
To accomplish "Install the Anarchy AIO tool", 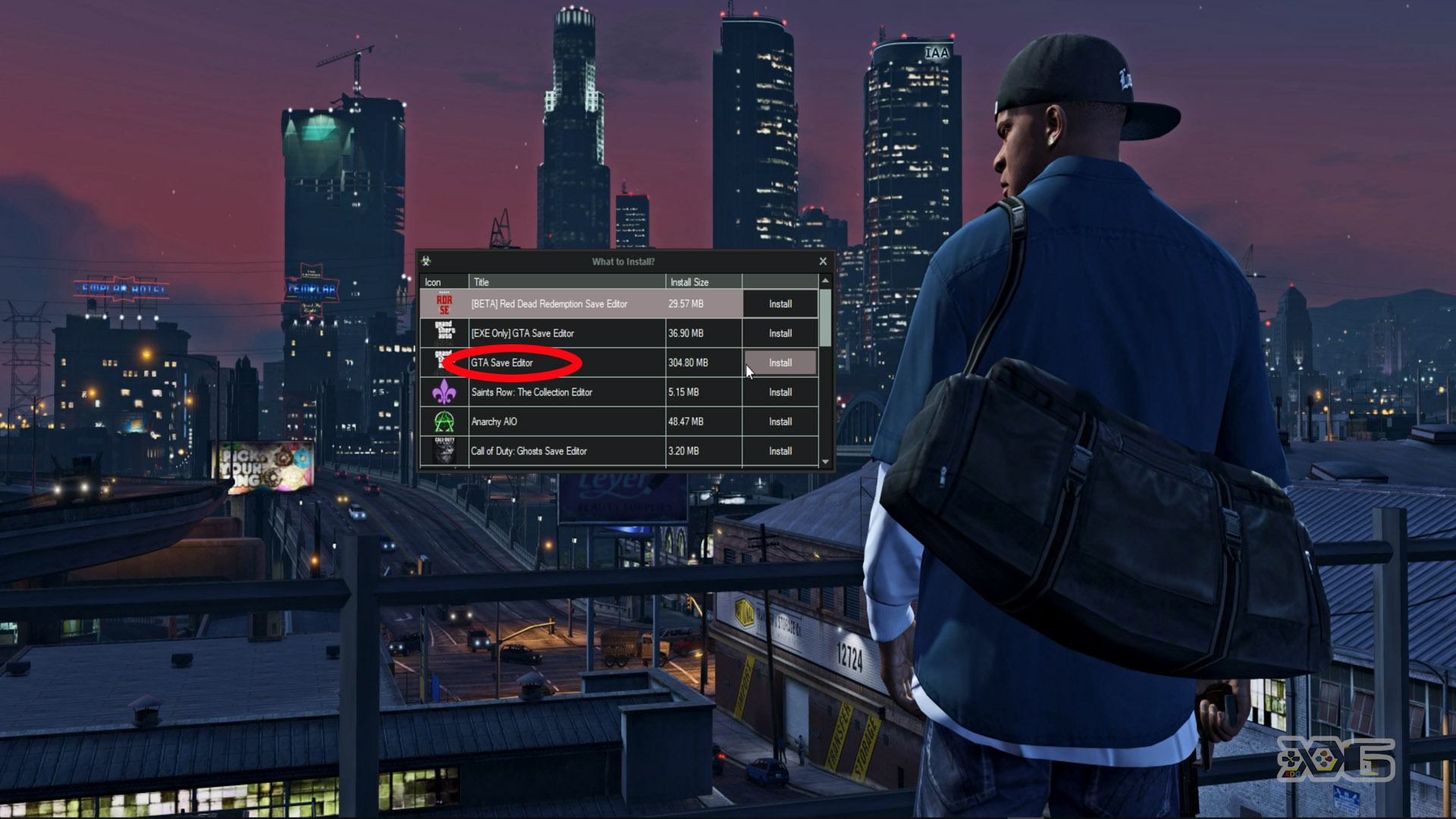I will [x=779, y=421].
